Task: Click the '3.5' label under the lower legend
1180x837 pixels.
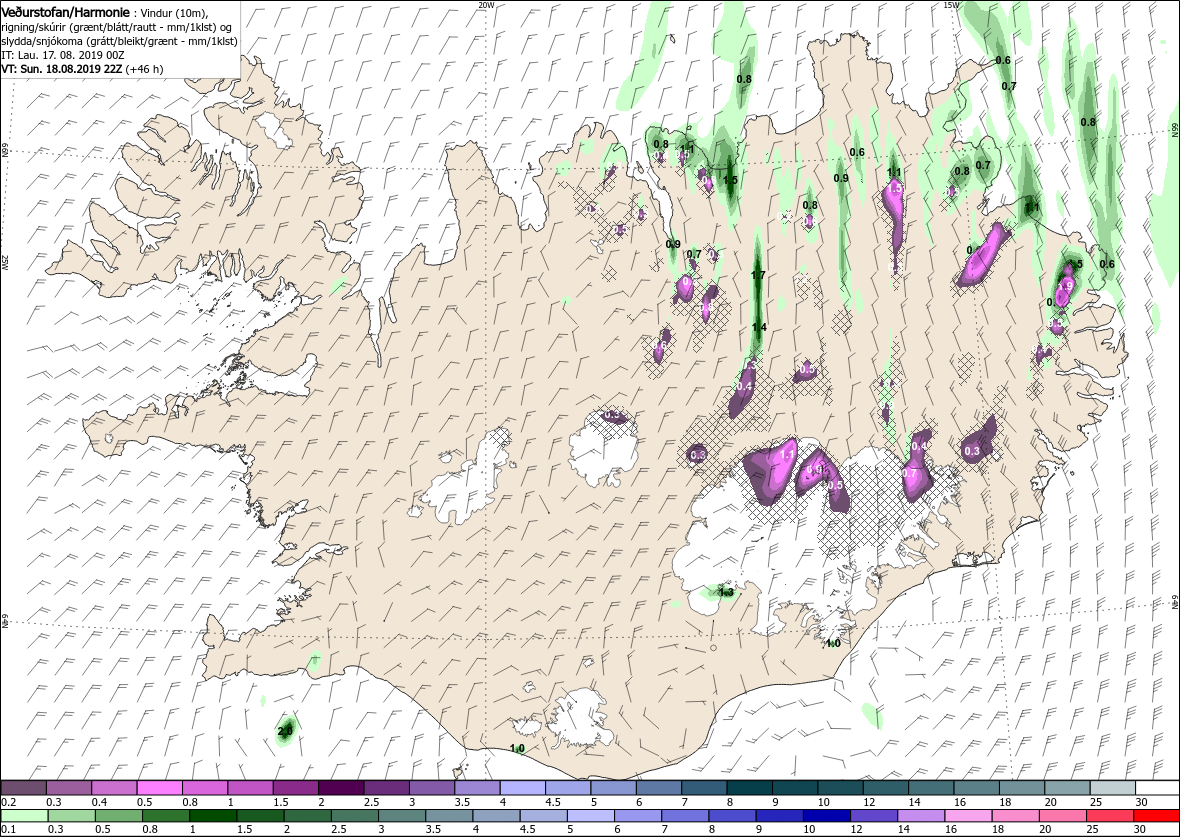Action: [x=434, y=830]
